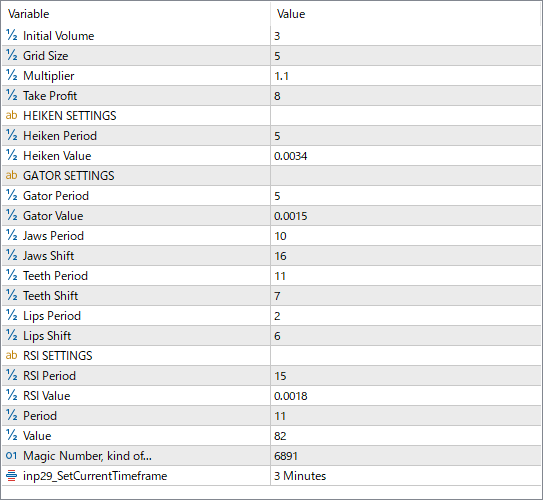Click the ab string icon beside GATOR SETTINGS

(11, 175)
